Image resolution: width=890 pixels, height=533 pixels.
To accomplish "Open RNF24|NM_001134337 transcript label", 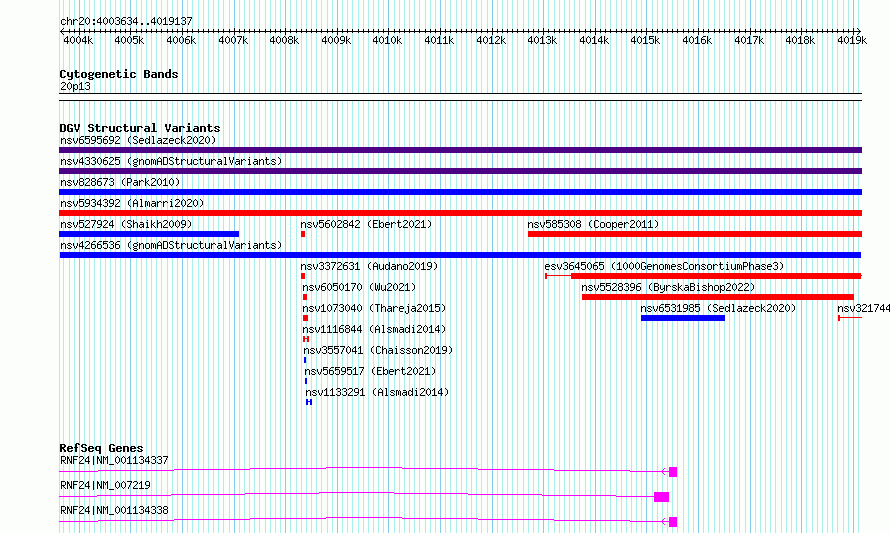I will [x=114, y=460].
